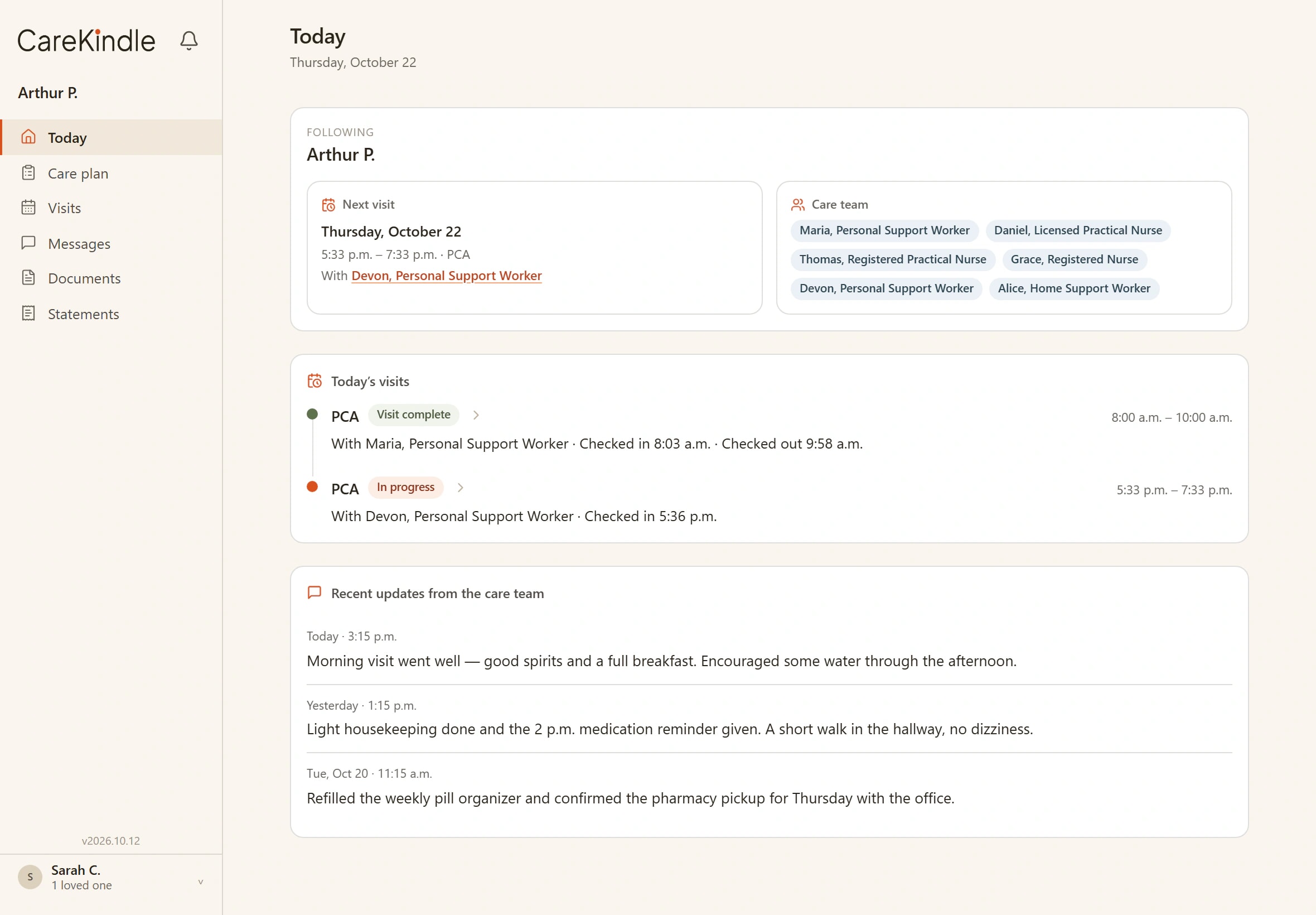
Task: Click the Visit complete status badge
Action: pos(413,415)
